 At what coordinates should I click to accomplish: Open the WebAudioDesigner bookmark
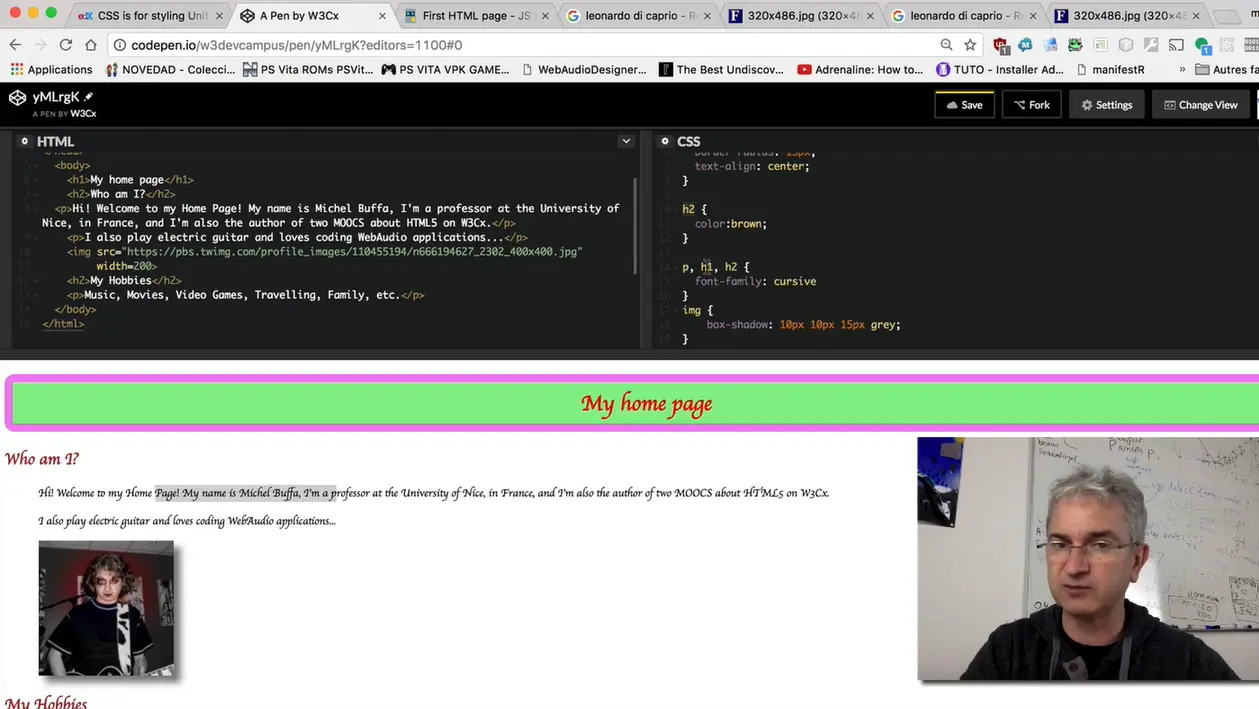click(587, 69)
